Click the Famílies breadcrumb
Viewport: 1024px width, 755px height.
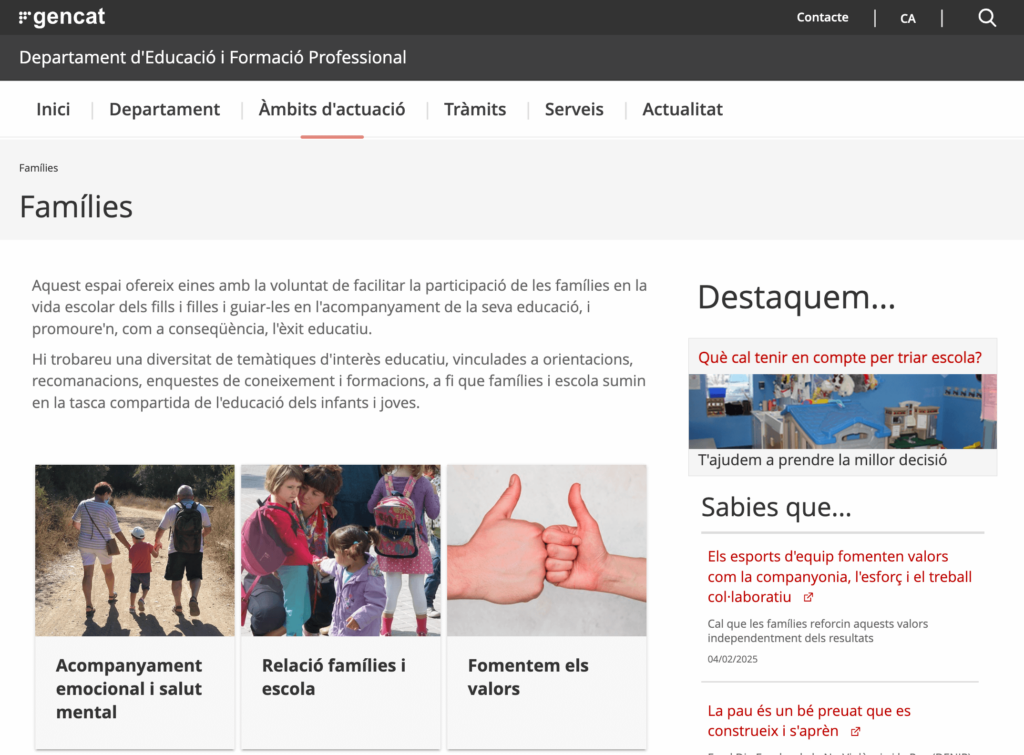click(39, 168)
